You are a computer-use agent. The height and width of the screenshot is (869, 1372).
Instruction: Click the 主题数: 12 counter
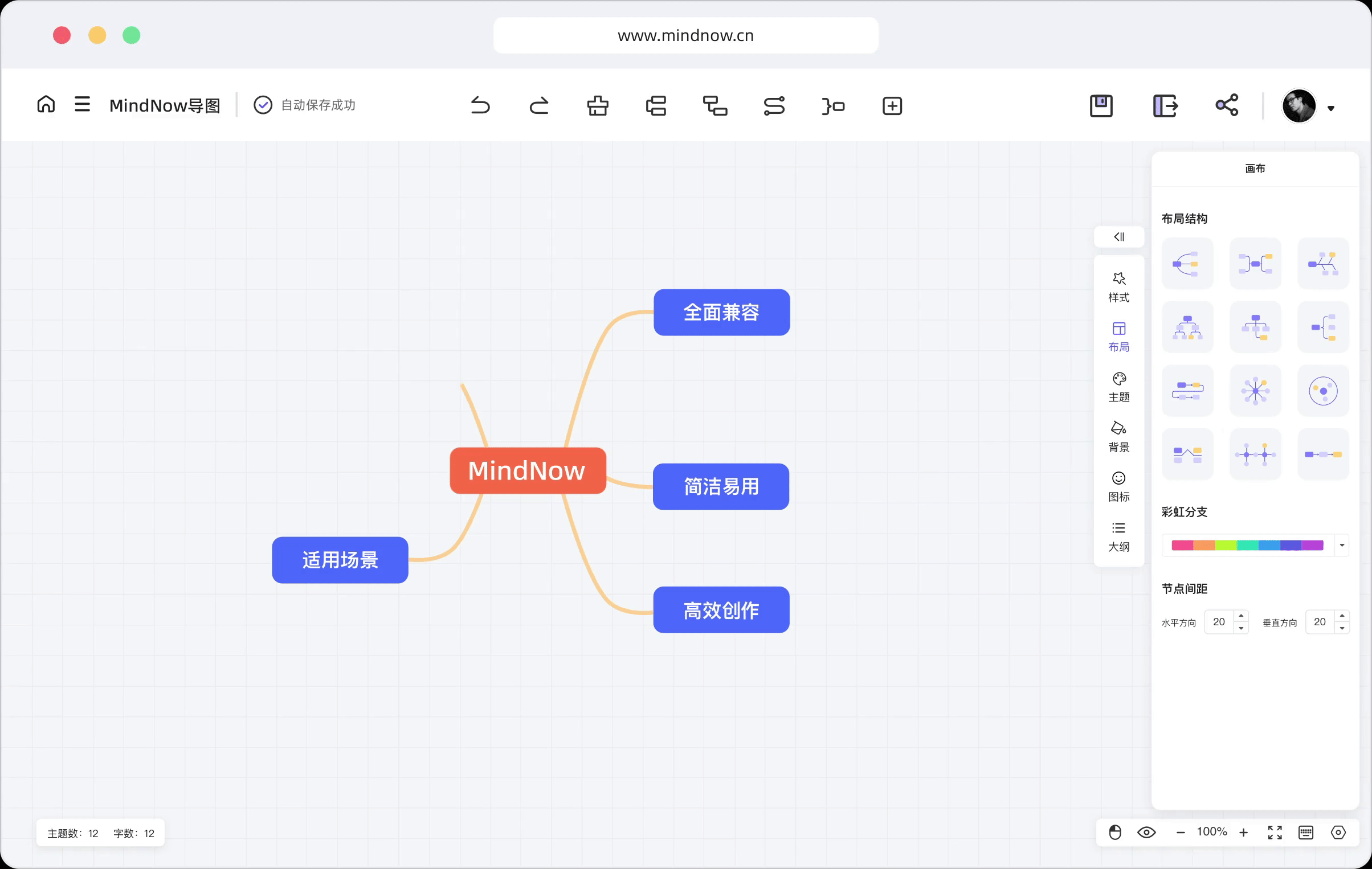[73, 833]
